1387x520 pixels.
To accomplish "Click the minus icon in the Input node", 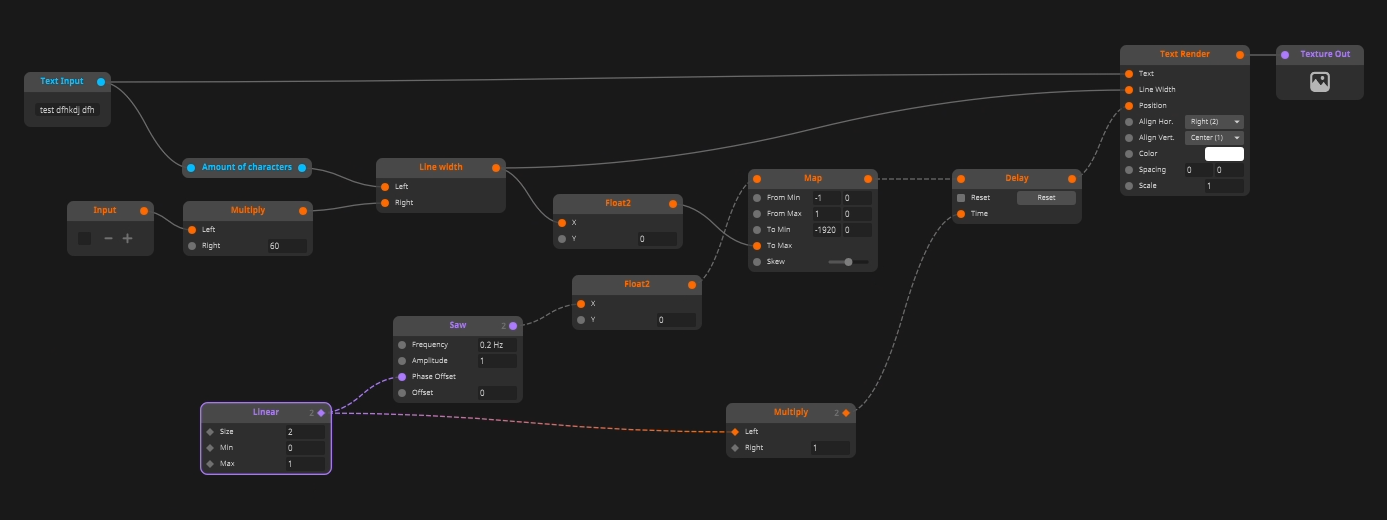I will tap(108, 238).
